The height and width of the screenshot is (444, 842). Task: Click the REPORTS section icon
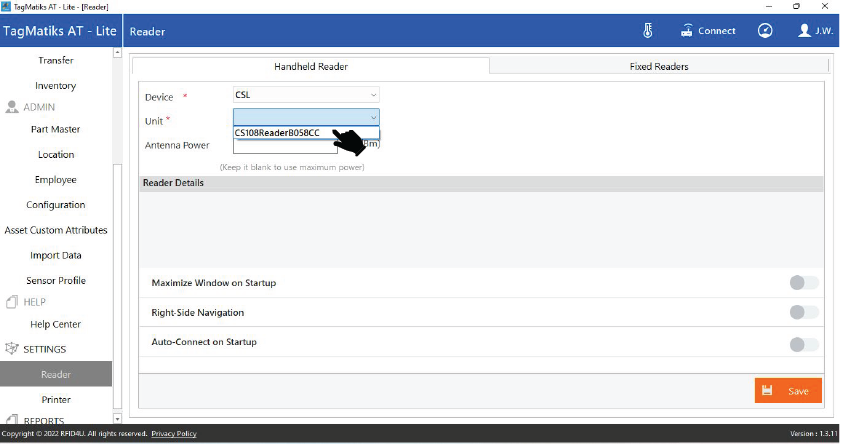(x=13, y=421)
